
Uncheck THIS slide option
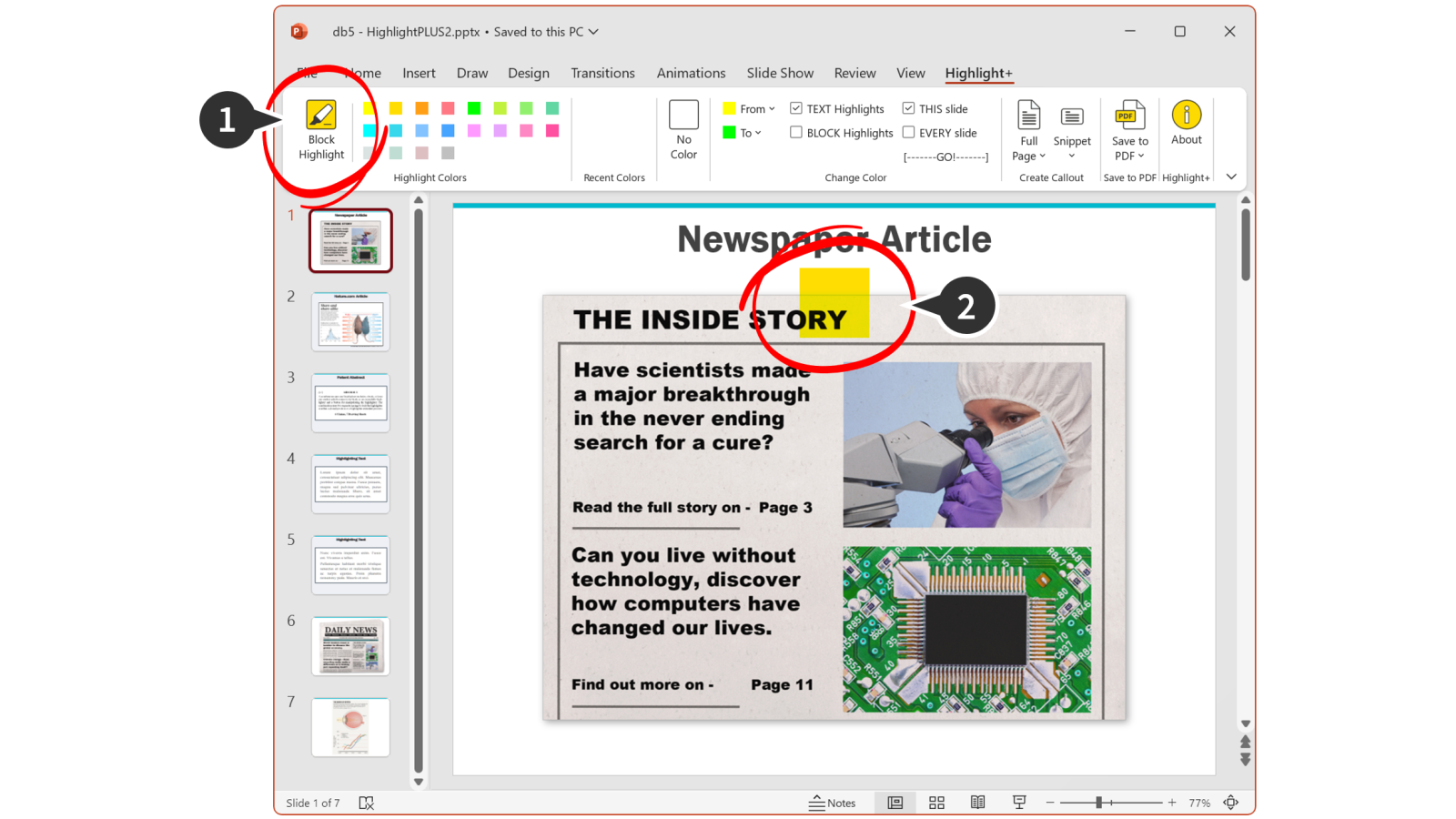pos(909,107)
